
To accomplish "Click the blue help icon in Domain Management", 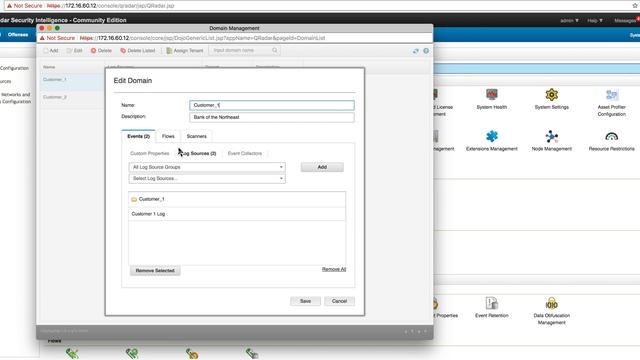I will (426, 51).
